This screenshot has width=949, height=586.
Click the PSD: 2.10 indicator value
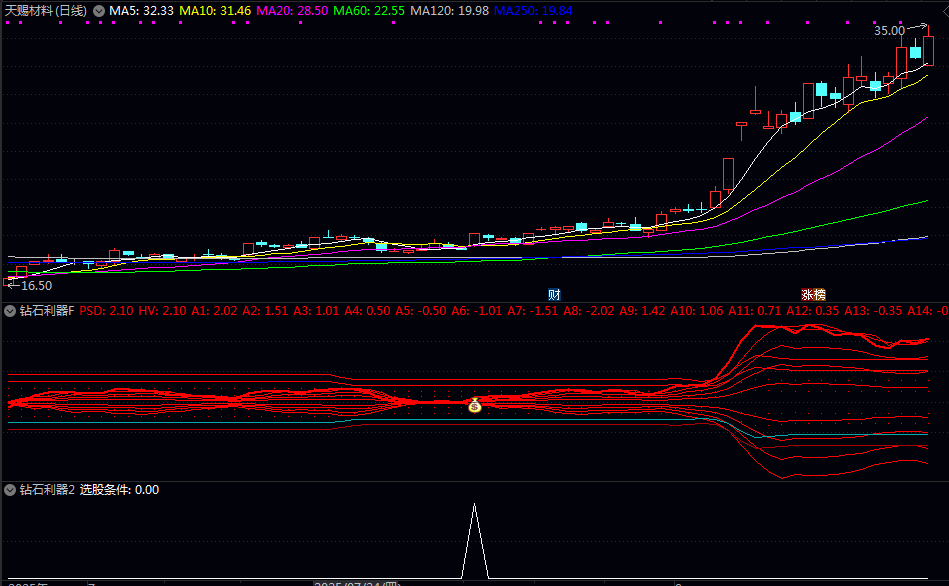point(106,311)
